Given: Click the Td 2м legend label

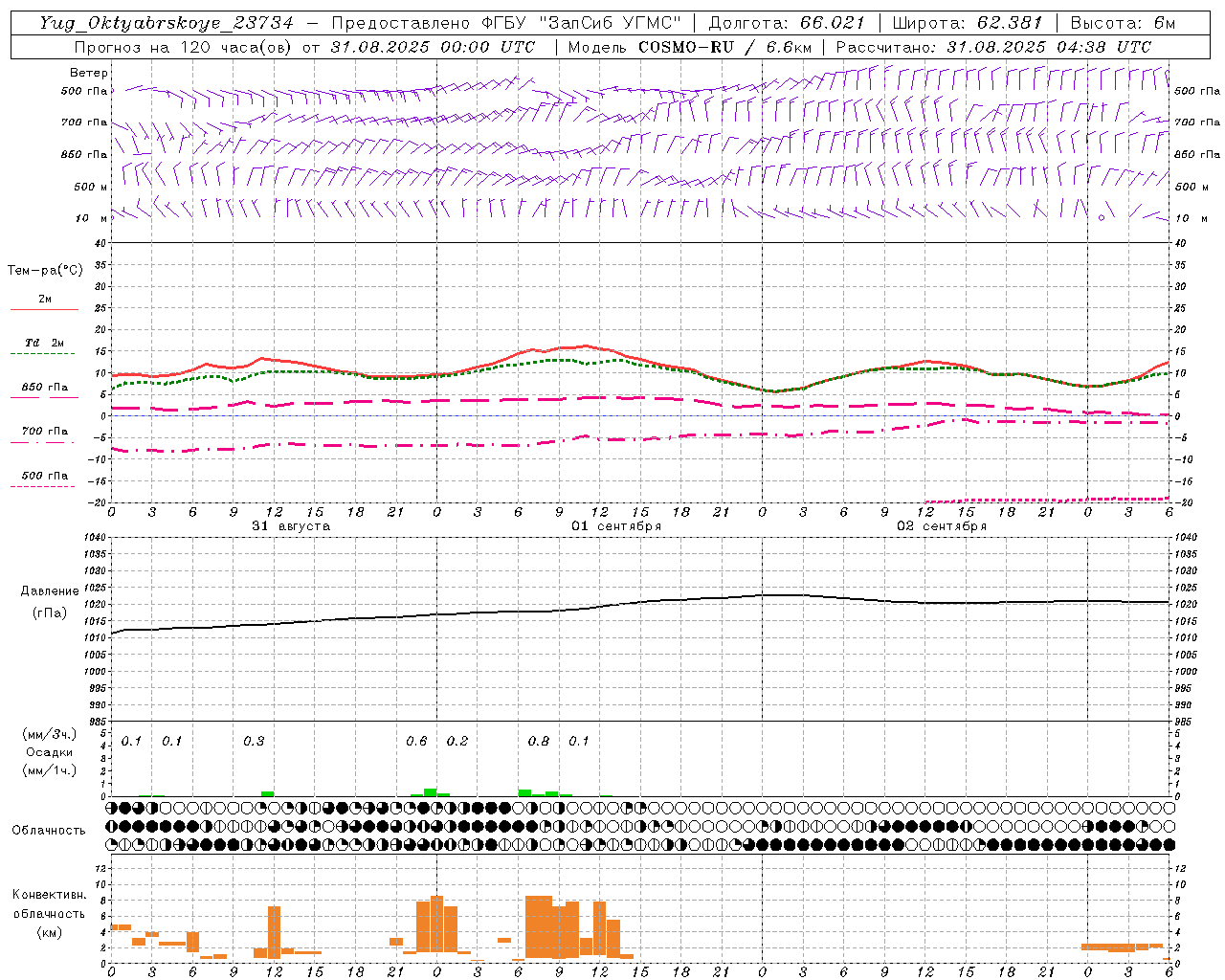Looking at the screenshot, I should point(44,343).
